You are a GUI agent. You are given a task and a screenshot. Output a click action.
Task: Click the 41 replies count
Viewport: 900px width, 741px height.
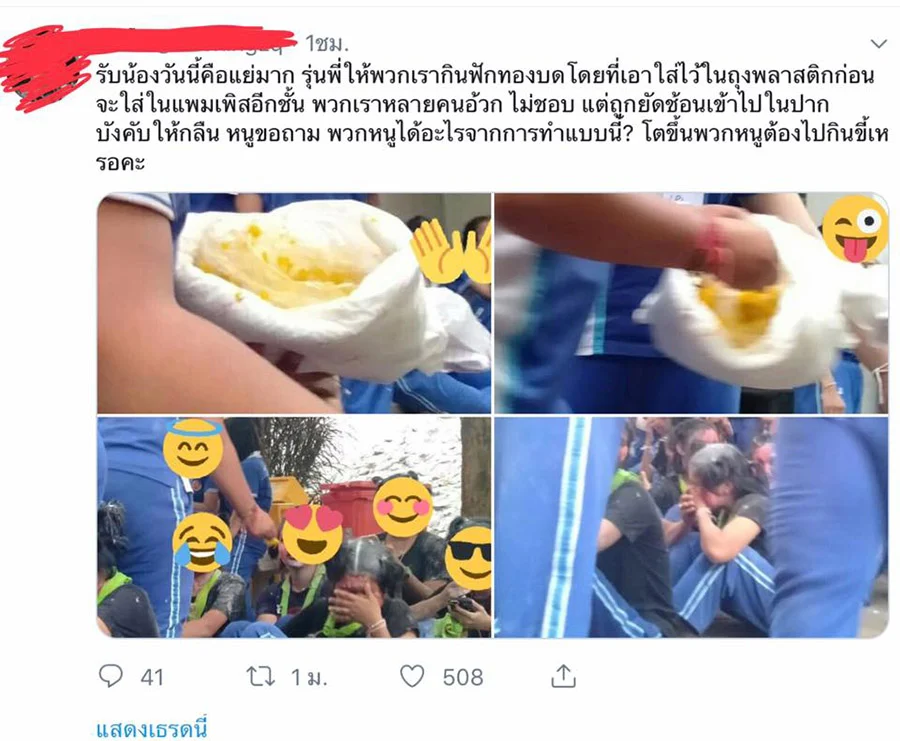[x=152, y=677]
